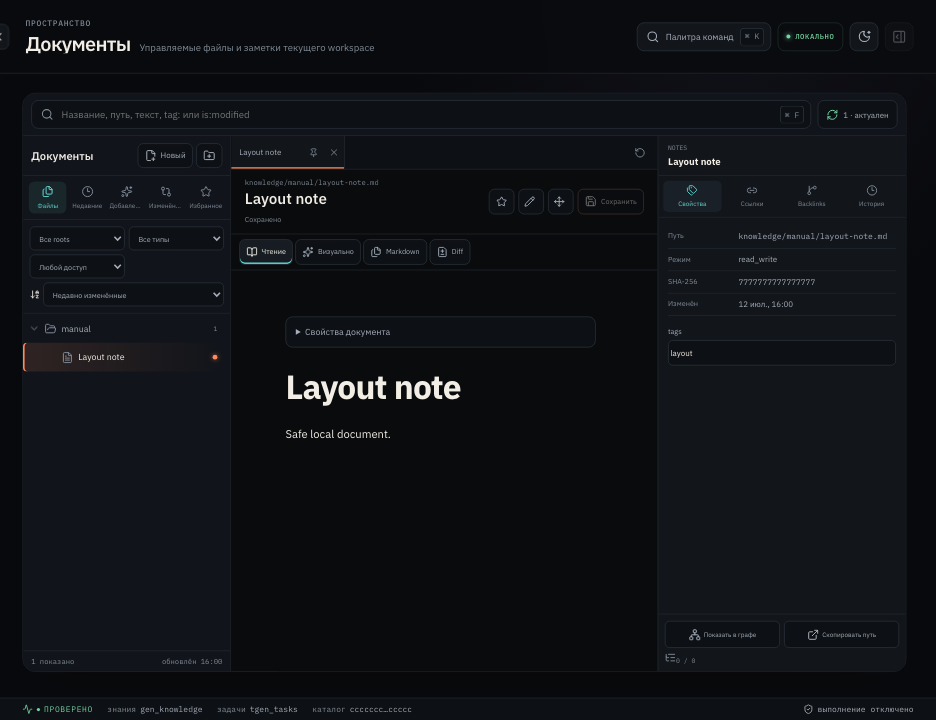Switch to Визуально editor mode
This screenshot has width=936, height=720.
(328, 251)
